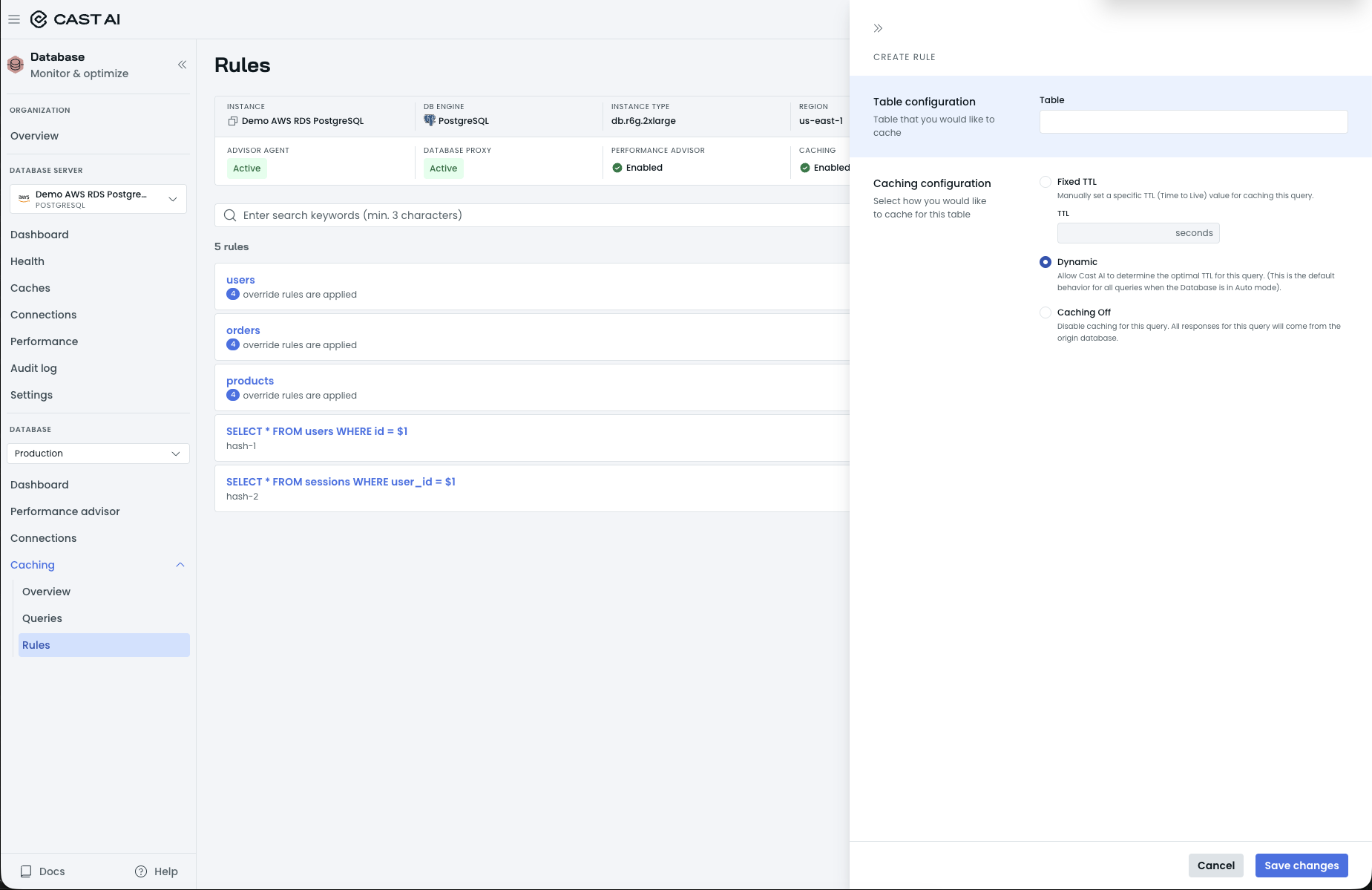Go to organization Overview
This screenshot has height=890, width=1372.
point(34,136)
